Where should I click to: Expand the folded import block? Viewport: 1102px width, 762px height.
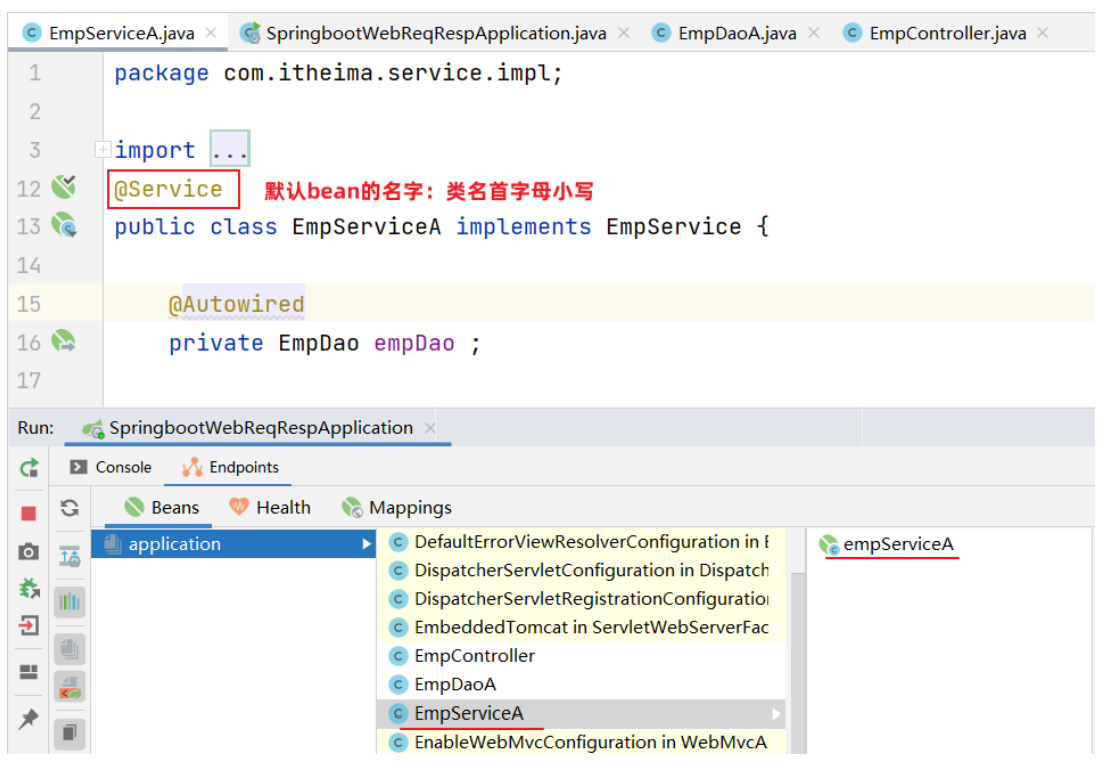[x=103, y=149]
